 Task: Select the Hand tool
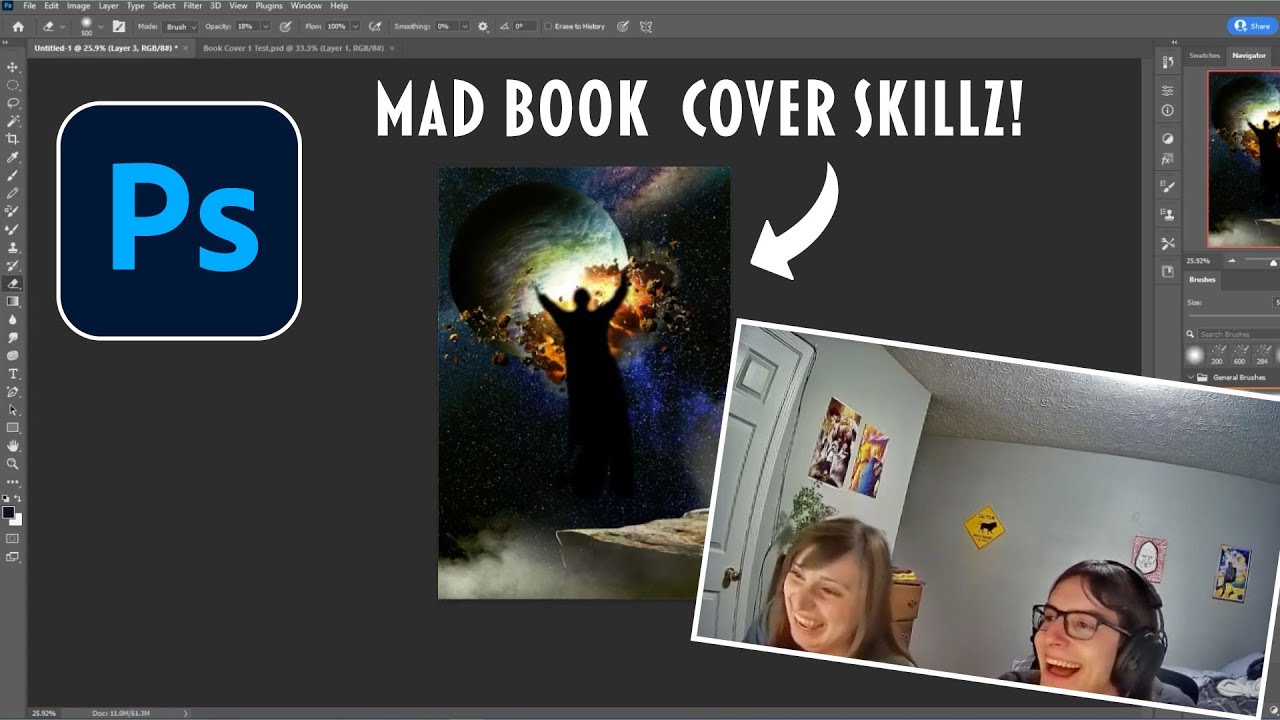[x=13, y=446]
